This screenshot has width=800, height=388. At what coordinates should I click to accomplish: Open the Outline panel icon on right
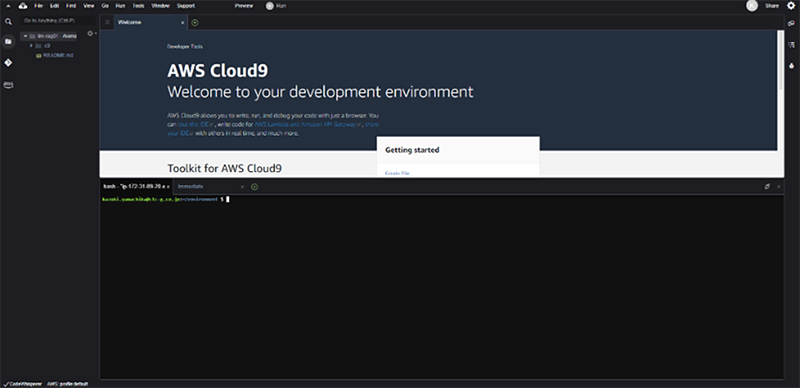coord(791,44)
